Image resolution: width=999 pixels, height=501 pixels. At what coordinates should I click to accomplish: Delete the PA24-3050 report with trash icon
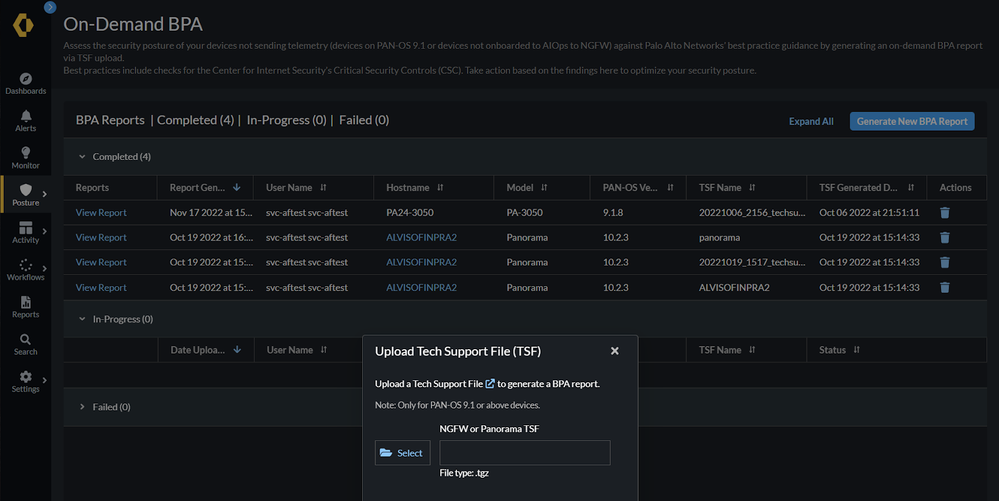(x=945, y=212)
